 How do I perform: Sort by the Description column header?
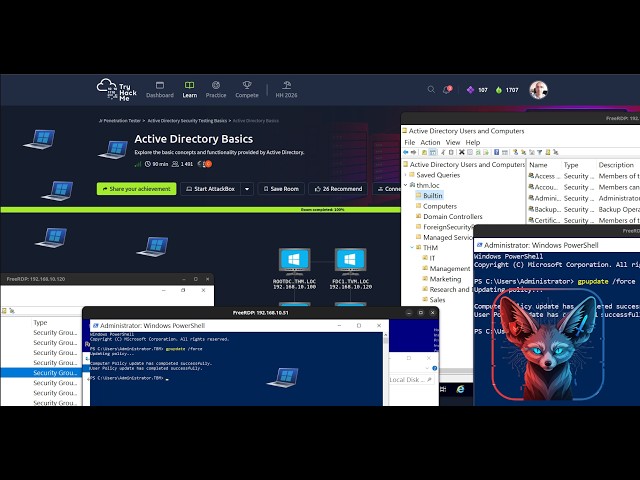[617, 165]
